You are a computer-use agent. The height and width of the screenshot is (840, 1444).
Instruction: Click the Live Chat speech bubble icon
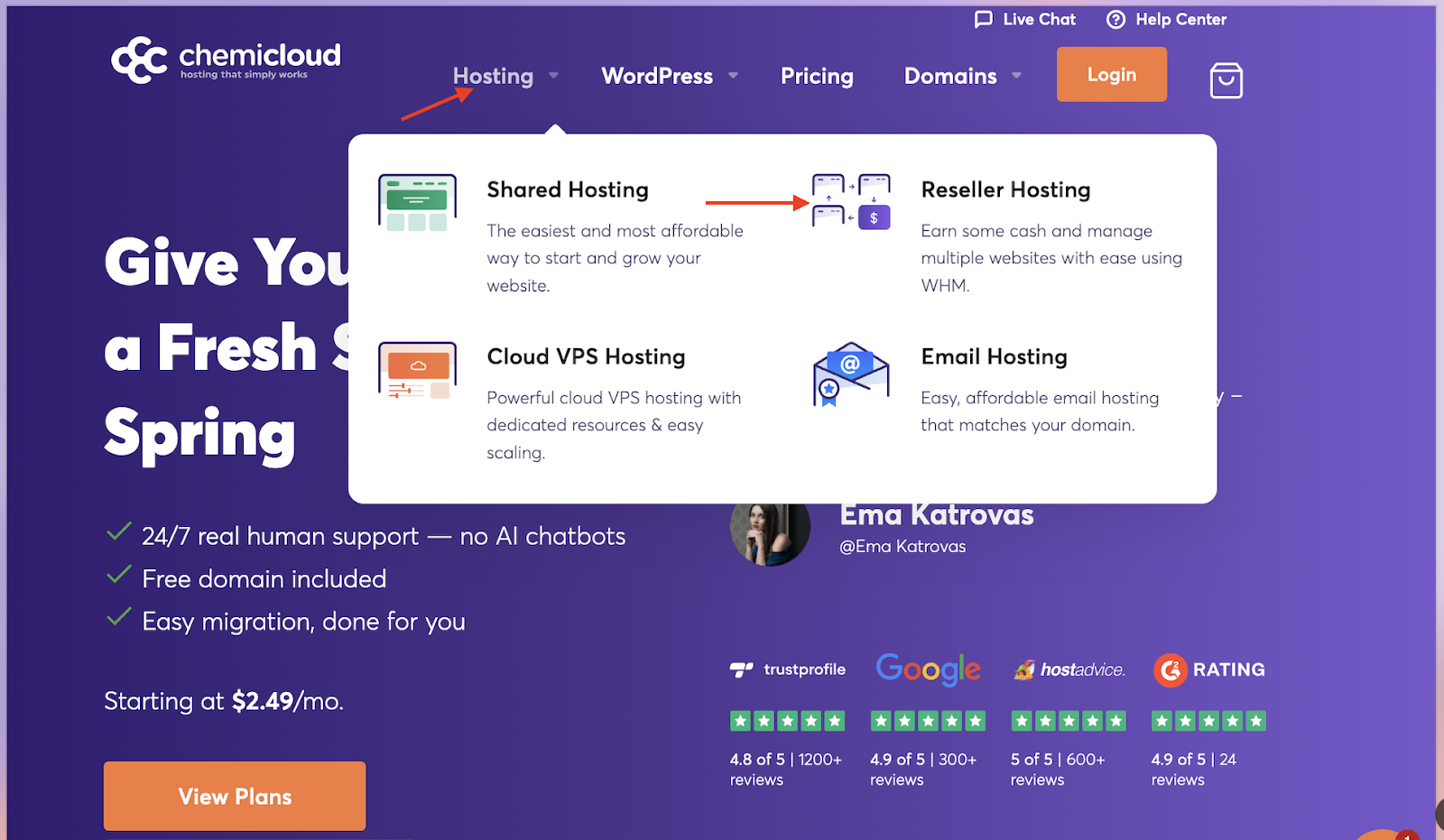(x=983, y=20)
